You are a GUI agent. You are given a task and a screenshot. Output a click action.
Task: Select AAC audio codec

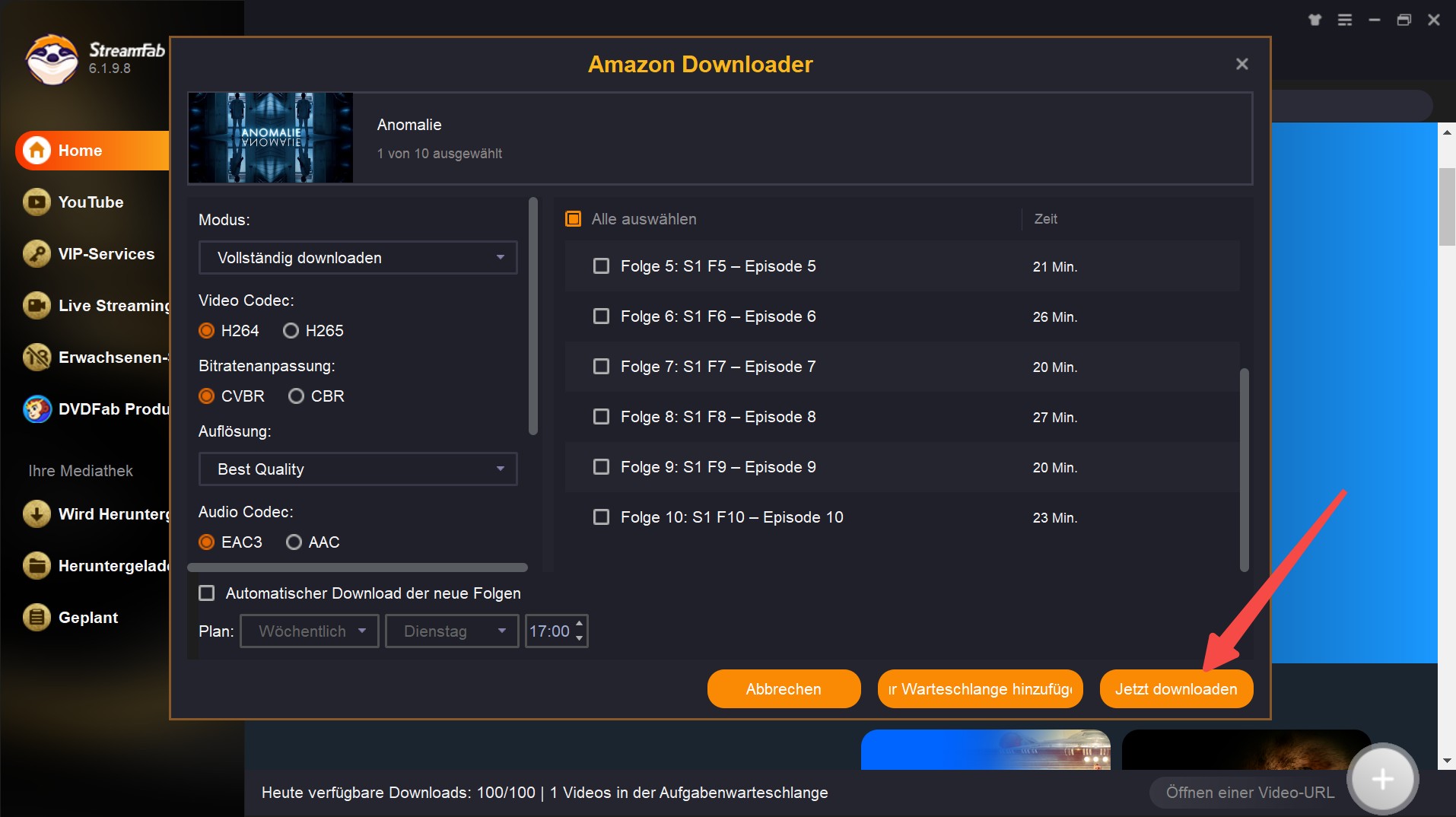coord(294,542)
